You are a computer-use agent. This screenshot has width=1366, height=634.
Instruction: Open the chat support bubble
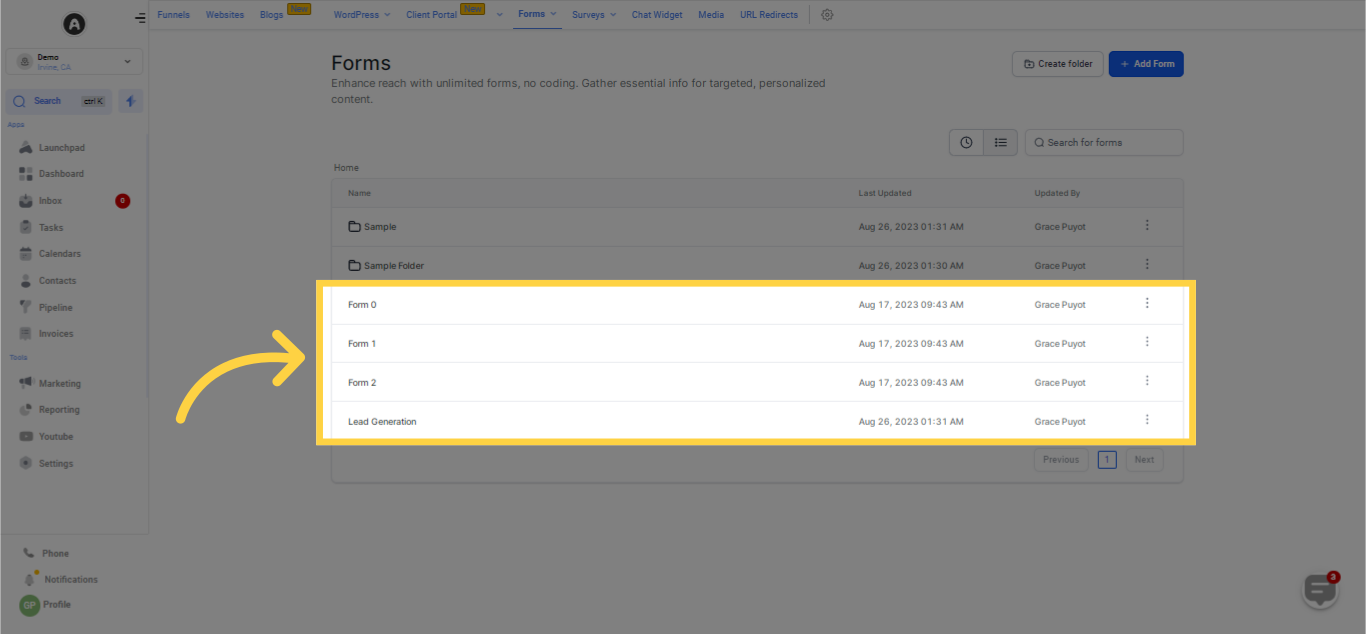click(x=1320, y=590)
